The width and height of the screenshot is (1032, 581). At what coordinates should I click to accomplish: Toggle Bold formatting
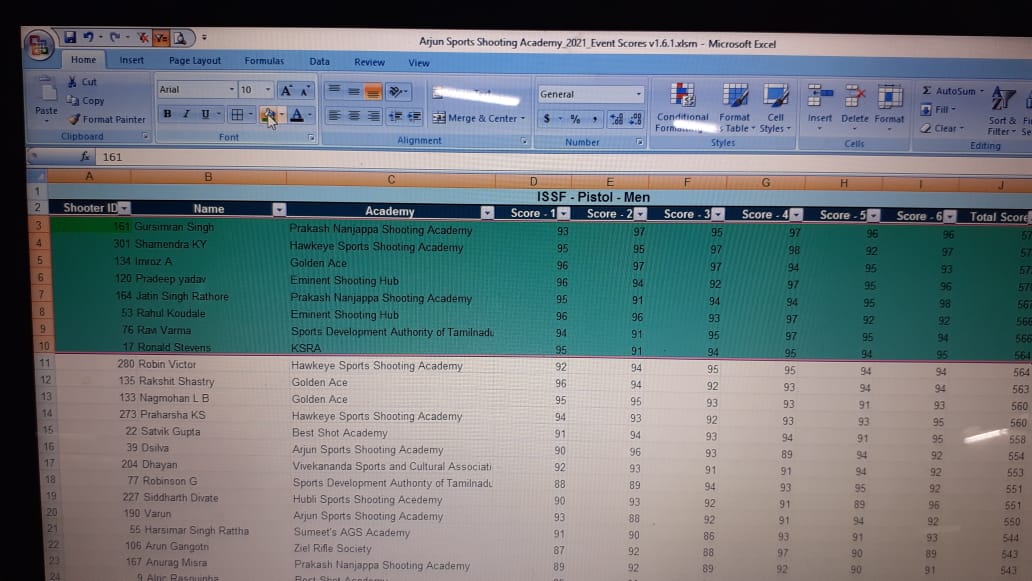tap(167, 114)
